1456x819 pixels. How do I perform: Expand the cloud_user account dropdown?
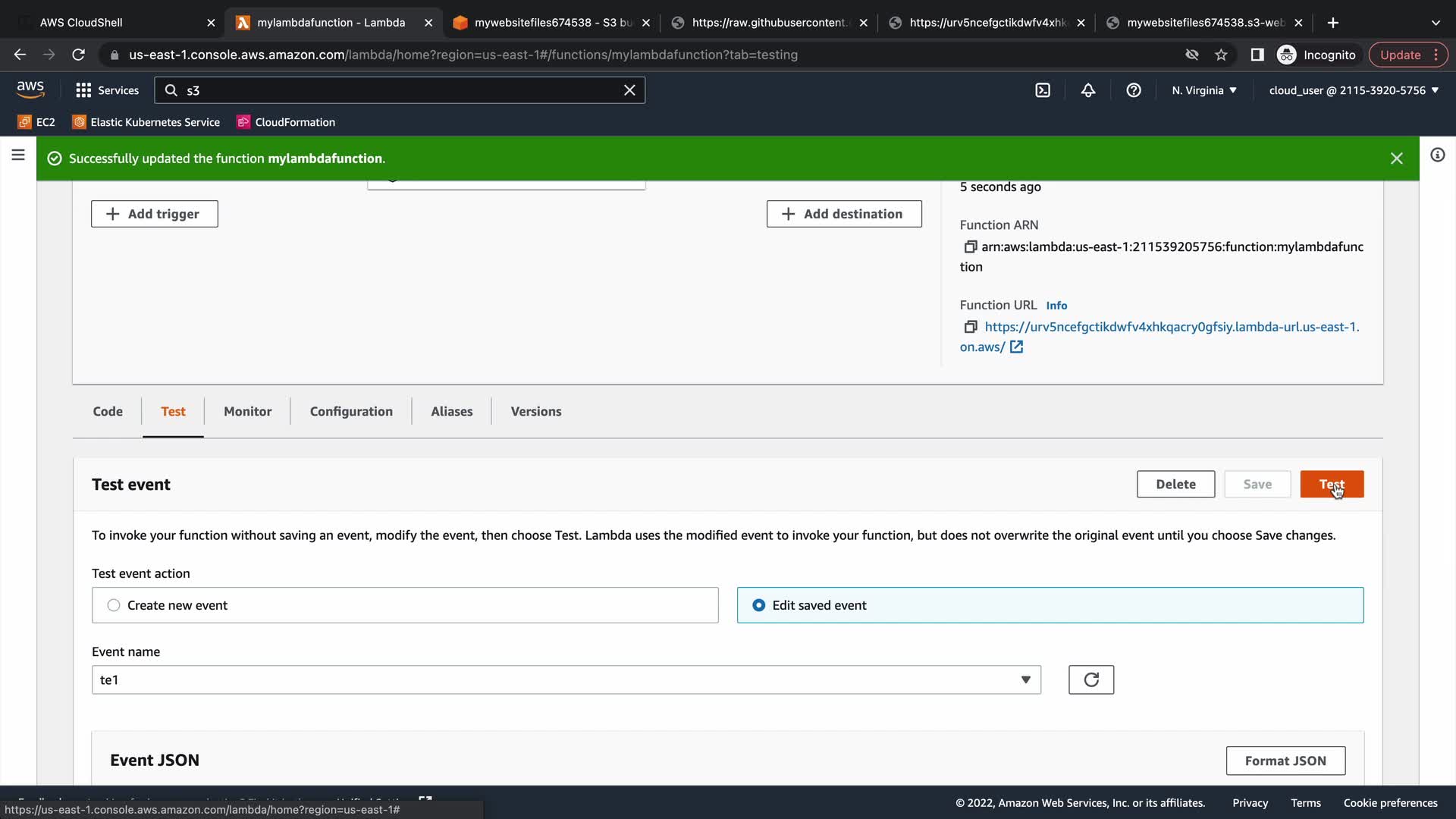pos(1353,90)
